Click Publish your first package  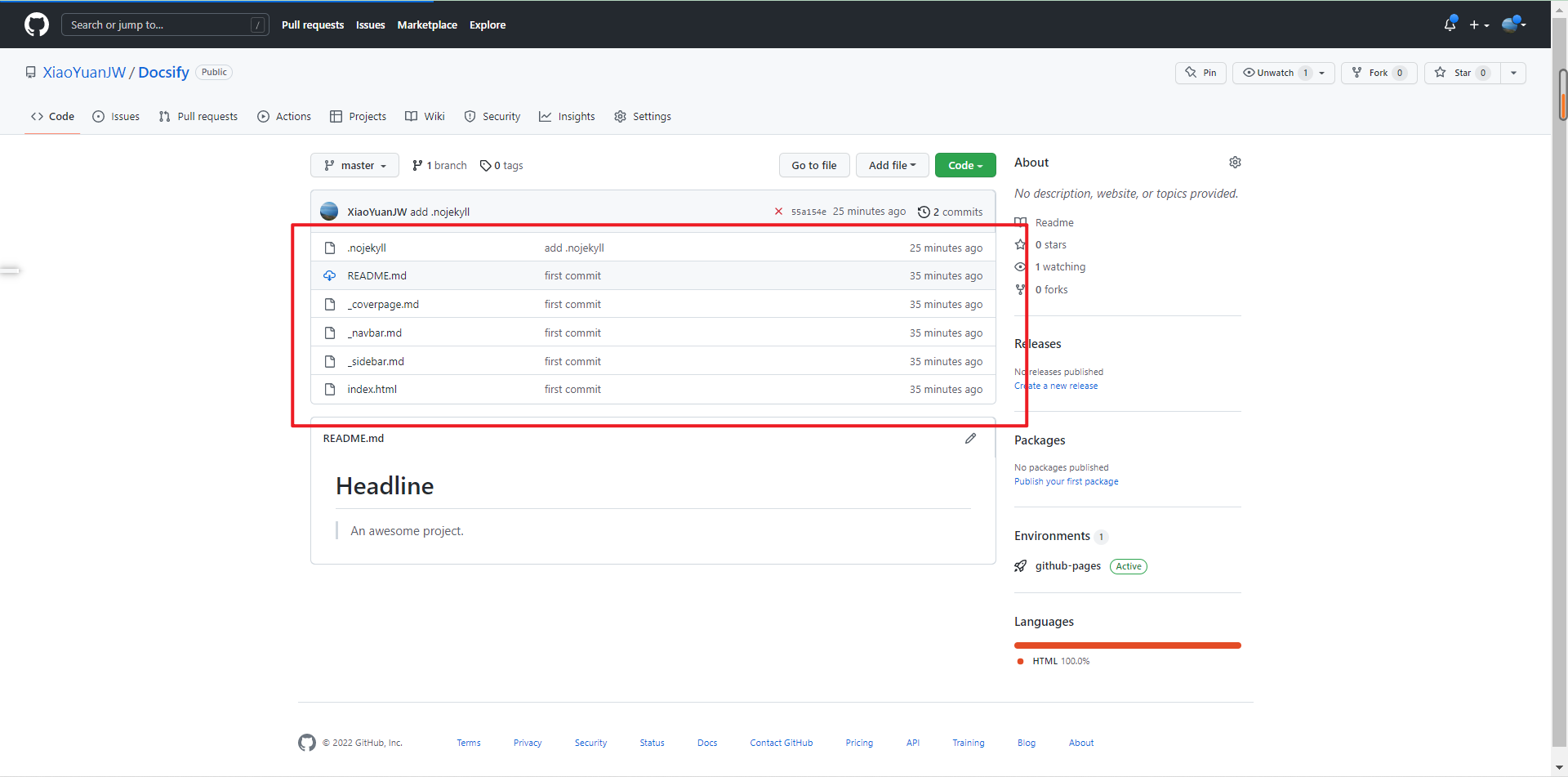(1067, 481)
